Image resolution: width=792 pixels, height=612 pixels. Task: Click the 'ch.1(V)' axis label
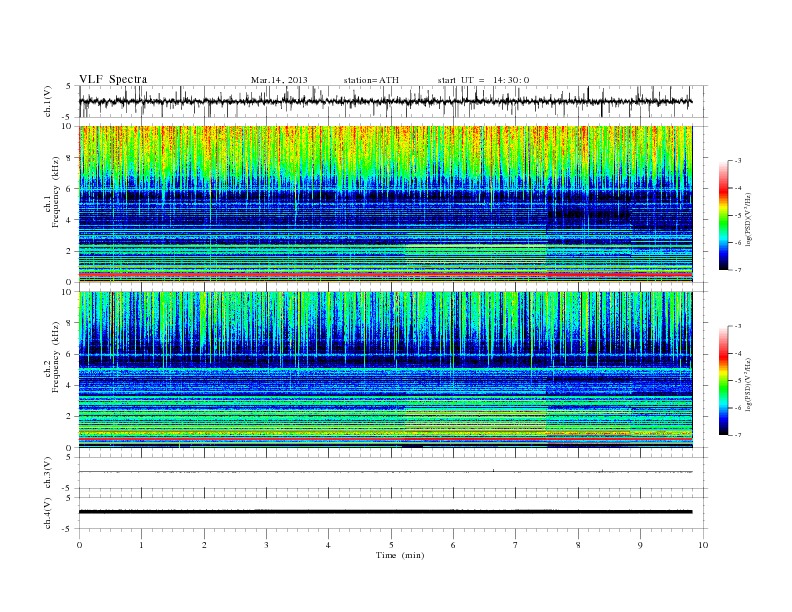[48, 101]
